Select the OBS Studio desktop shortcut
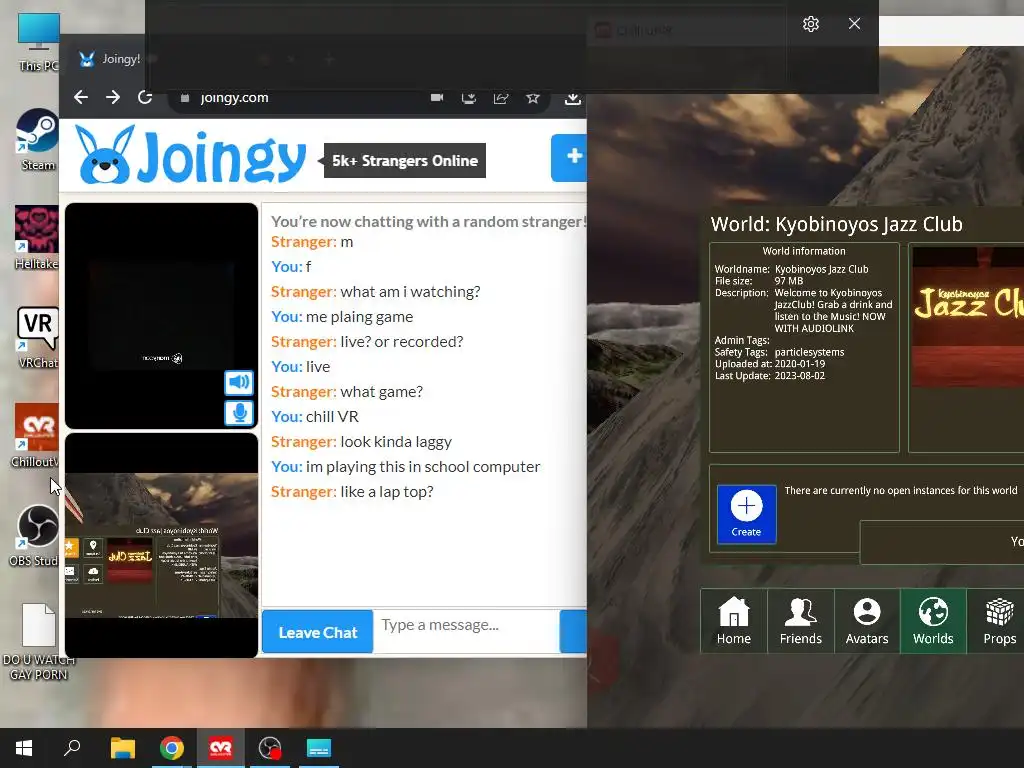The width and height of the screenshot is (1024, 768). pyautogui.click(x=37, y=536)
